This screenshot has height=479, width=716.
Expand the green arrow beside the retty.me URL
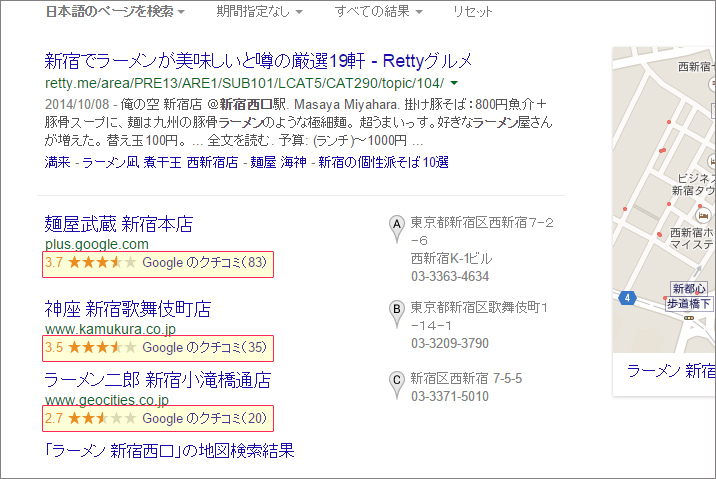tap(454, 83)
